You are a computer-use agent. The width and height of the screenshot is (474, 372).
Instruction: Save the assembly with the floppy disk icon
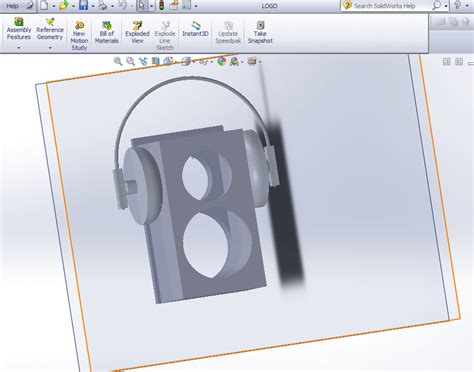click(x=84, y=5)
